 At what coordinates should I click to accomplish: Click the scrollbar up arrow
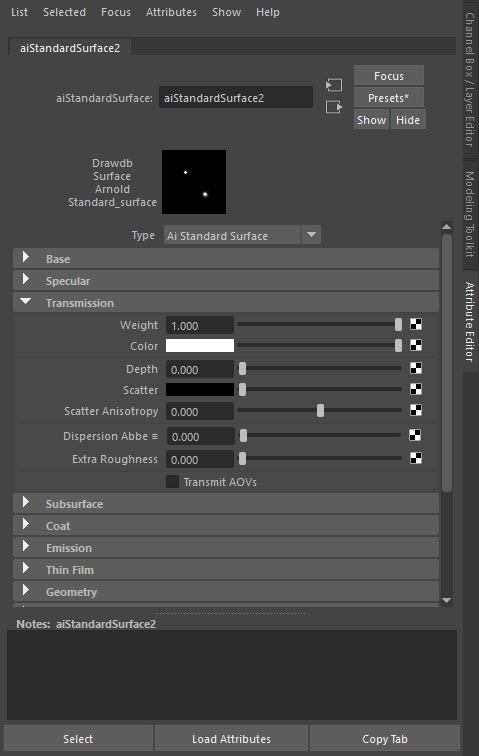(x=447, y=227)
